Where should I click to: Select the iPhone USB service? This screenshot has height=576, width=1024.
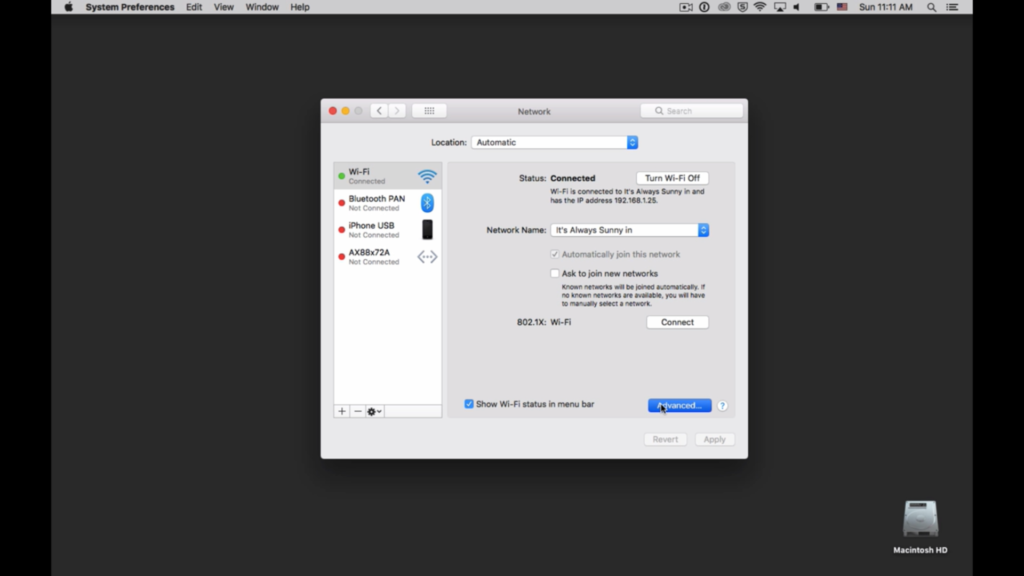387,230
